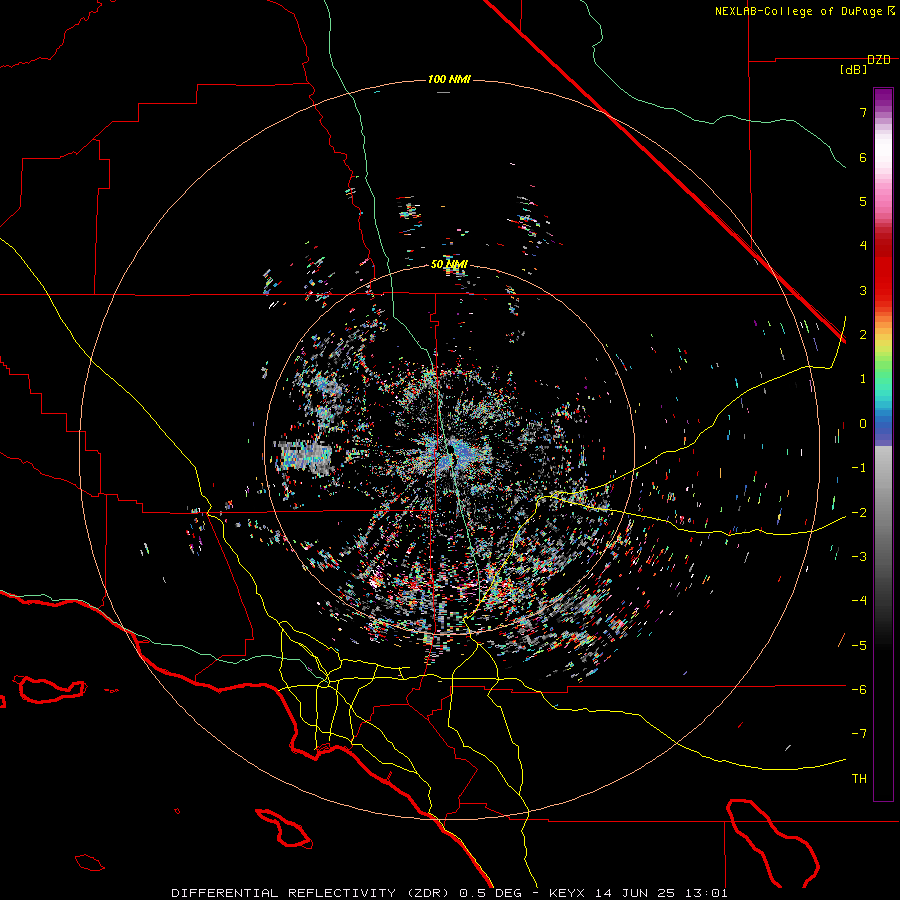Click the -6 value on the color scale

[859, 689]
